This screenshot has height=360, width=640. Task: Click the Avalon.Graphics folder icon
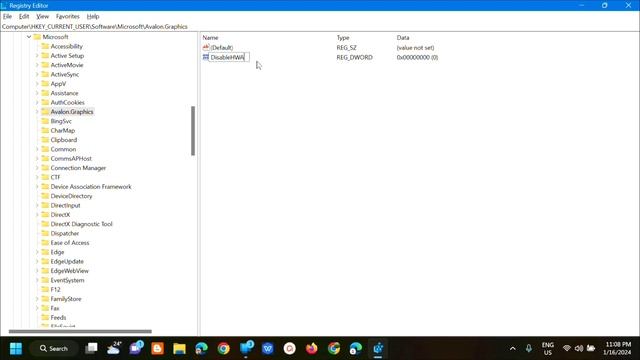45,111
